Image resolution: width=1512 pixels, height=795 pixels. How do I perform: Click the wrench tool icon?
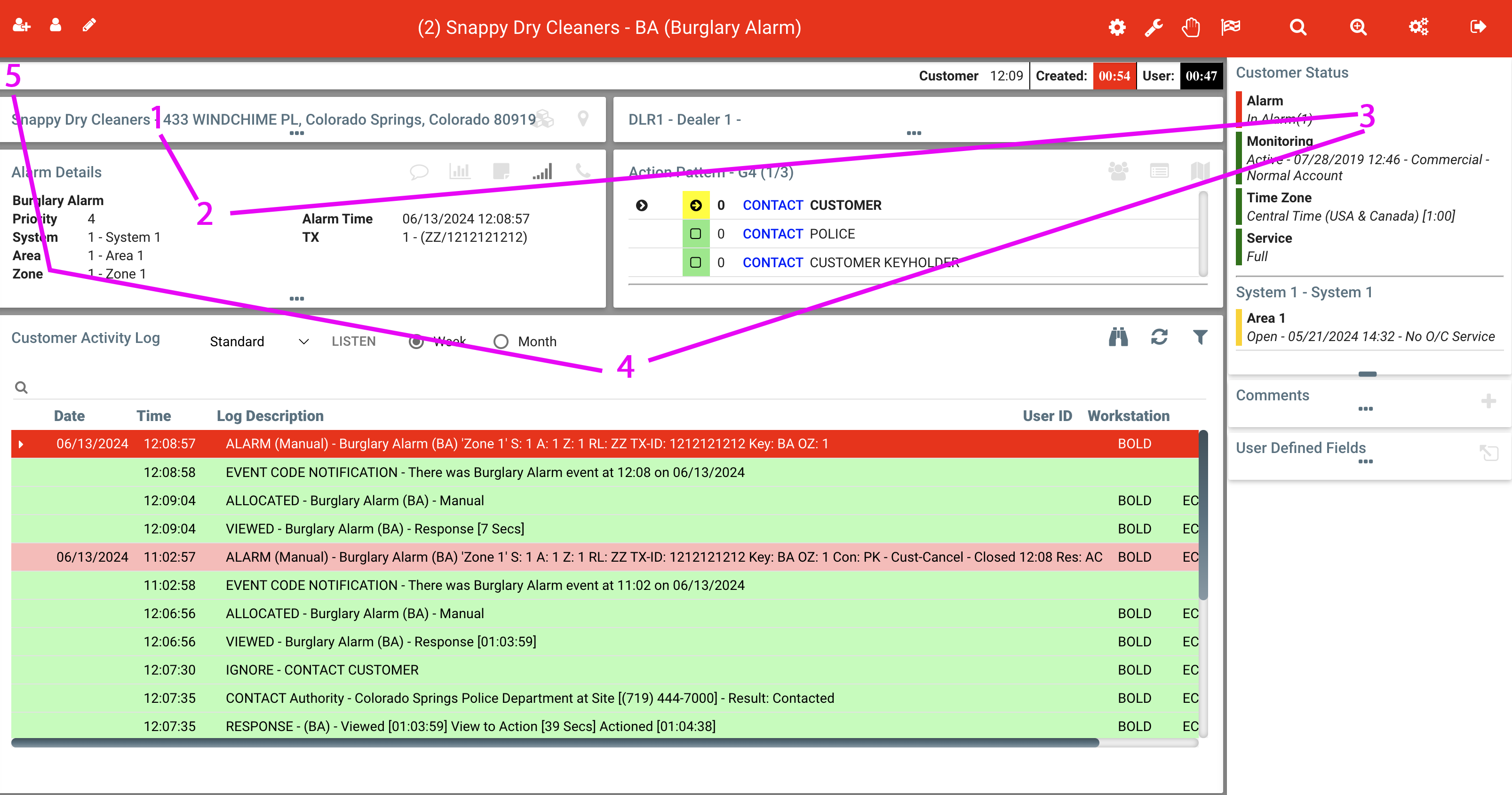pos(1154,27)
